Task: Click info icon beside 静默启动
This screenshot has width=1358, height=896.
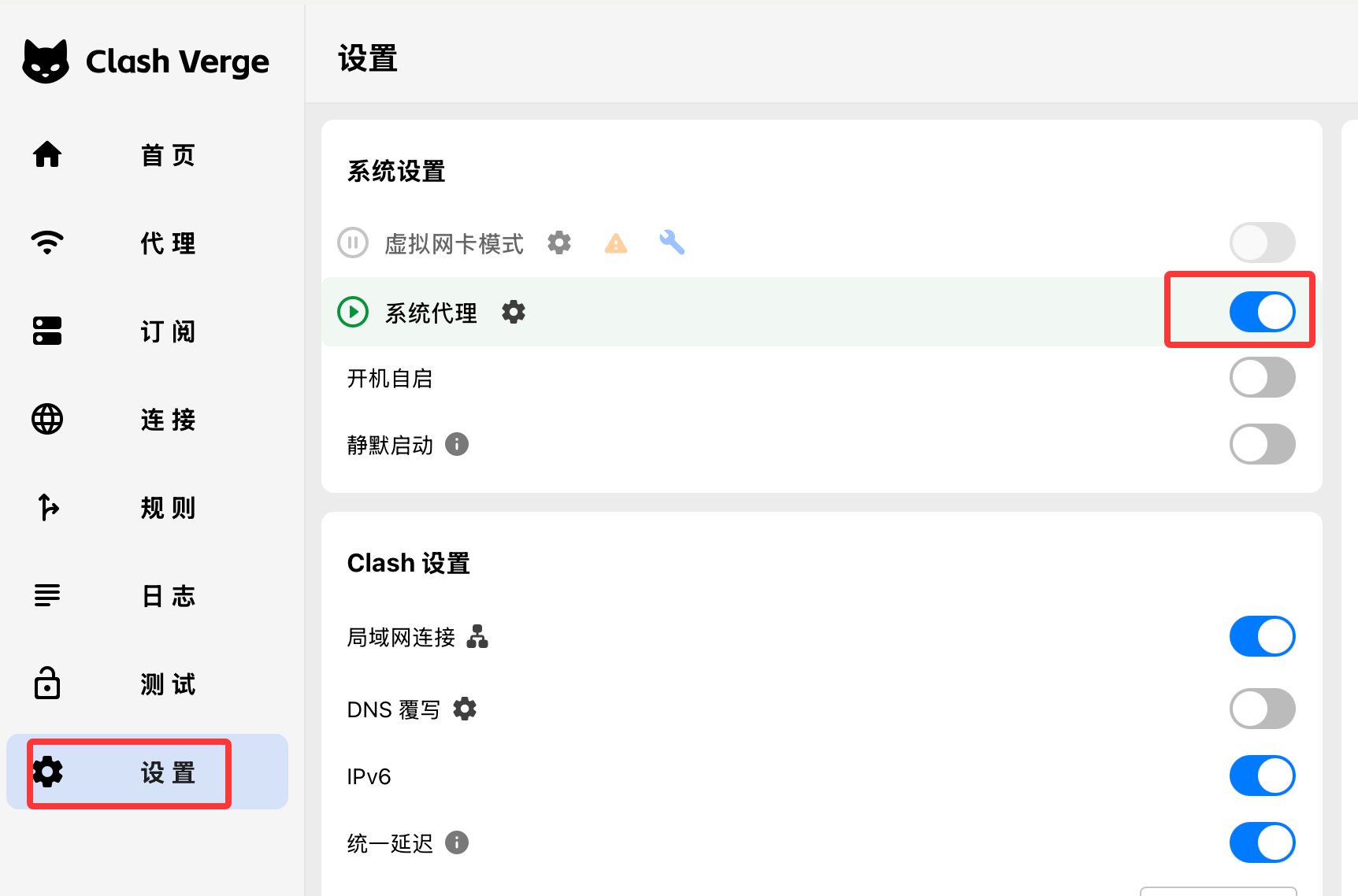Action: coord(457,445)
